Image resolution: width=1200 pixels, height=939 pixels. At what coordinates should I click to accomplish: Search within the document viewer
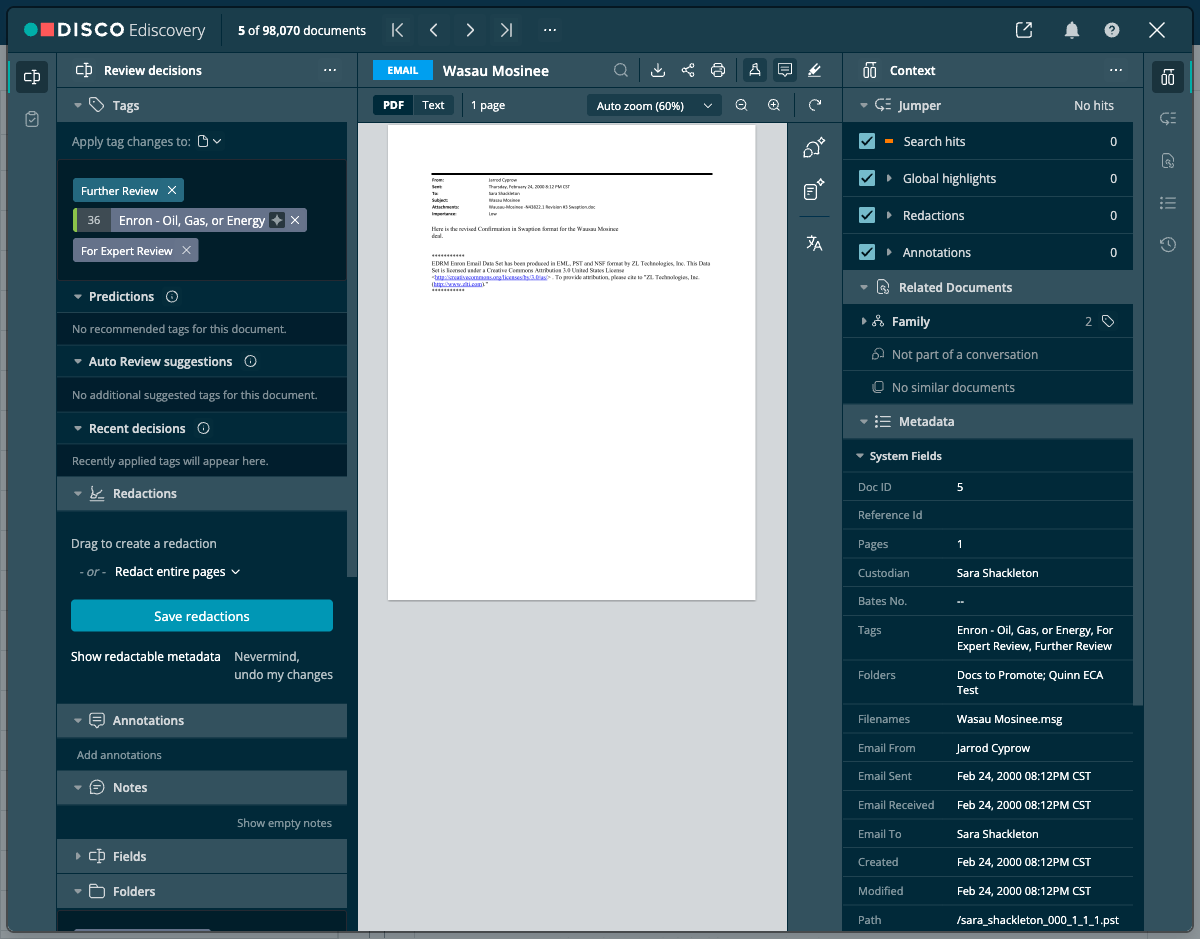coord(621,70)
